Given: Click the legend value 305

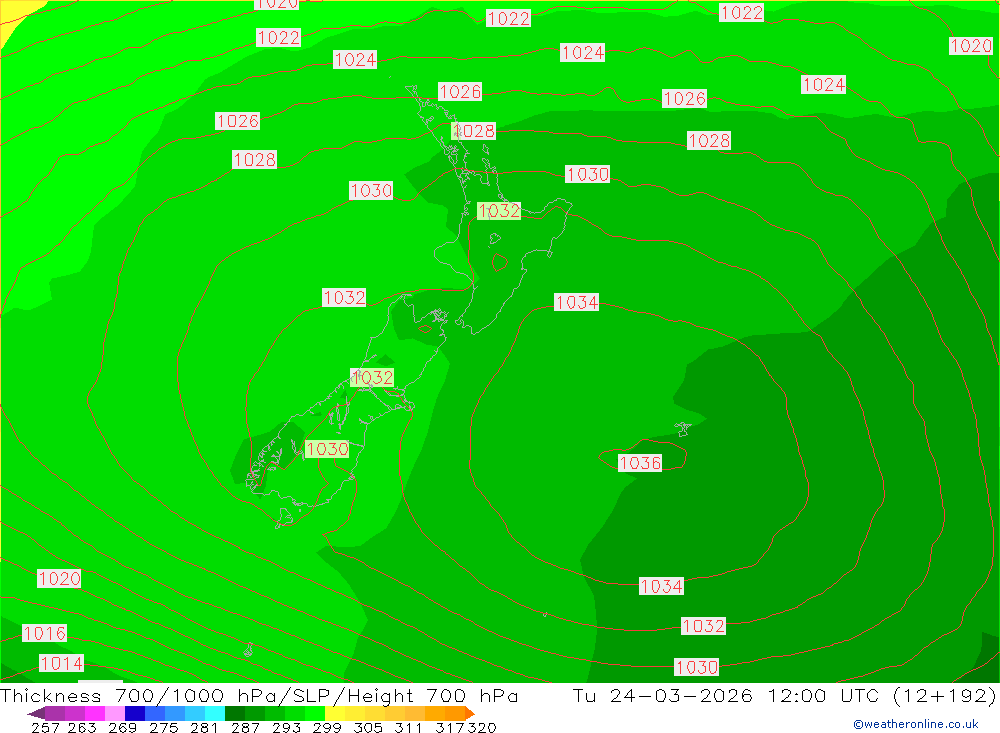Looking at the screenshot, I should [368, 727].
